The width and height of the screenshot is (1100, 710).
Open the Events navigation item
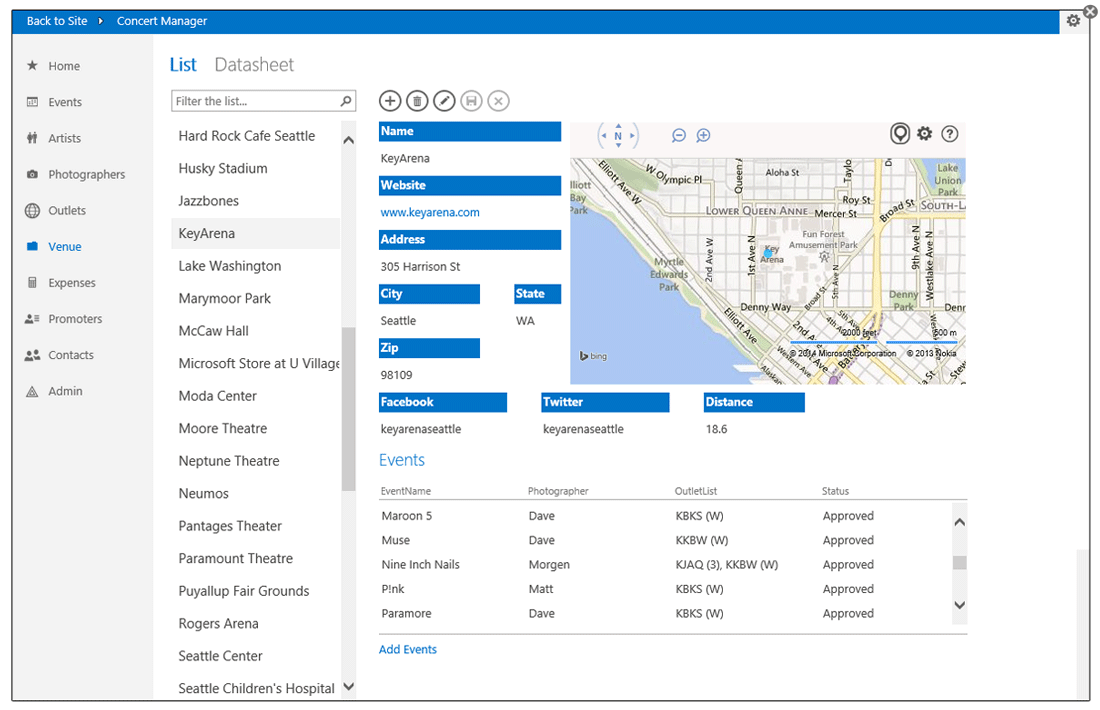tap(65, 102)
